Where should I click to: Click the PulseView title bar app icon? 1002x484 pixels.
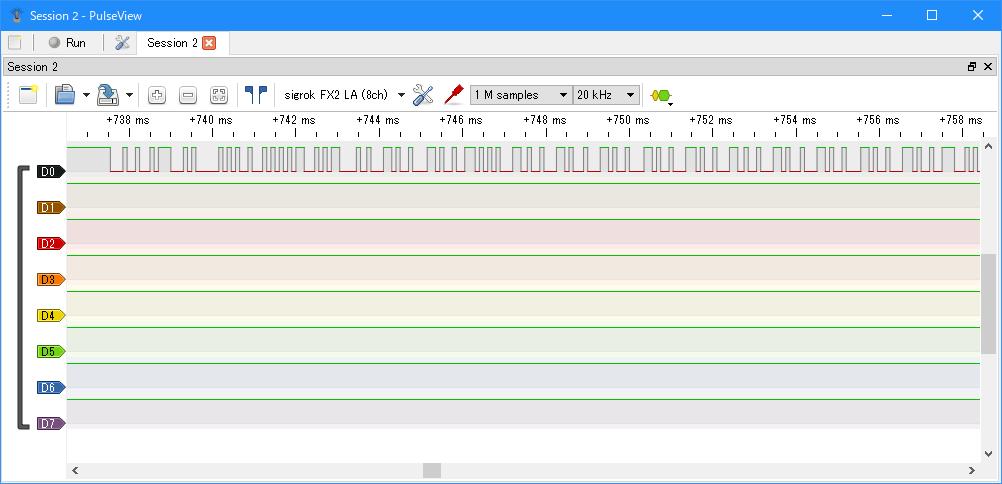click(16, 15)
